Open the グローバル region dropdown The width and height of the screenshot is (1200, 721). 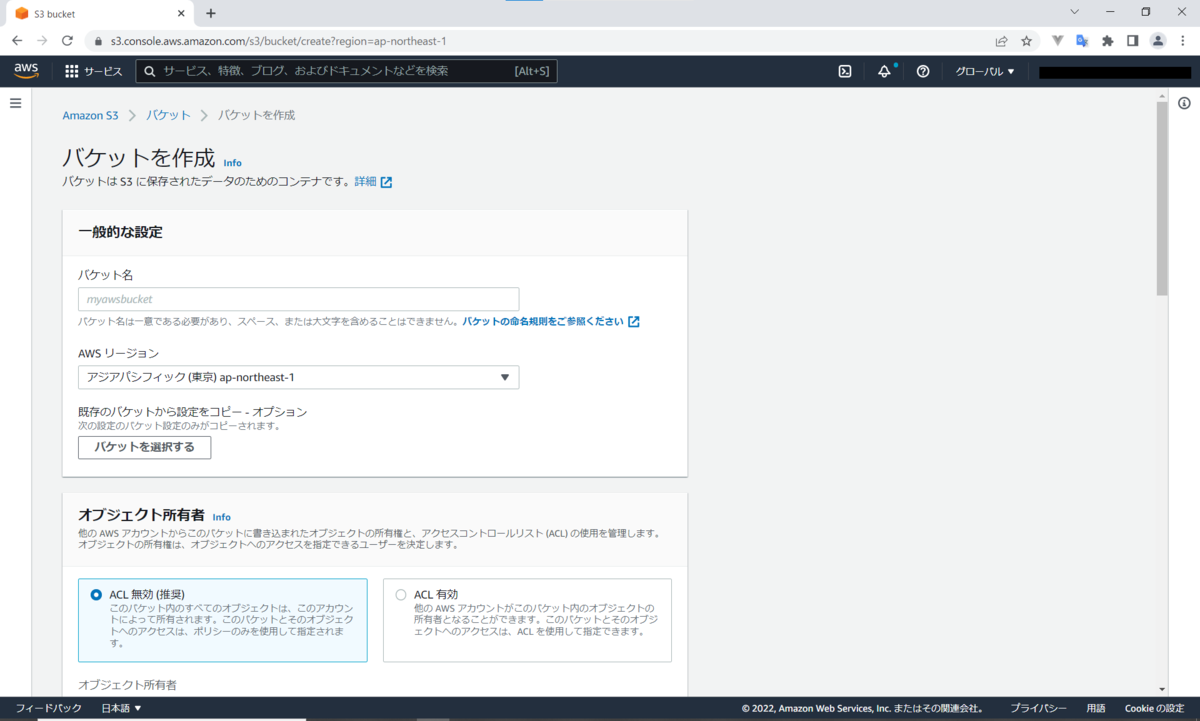pyautogui.click(x=985, y=71)
